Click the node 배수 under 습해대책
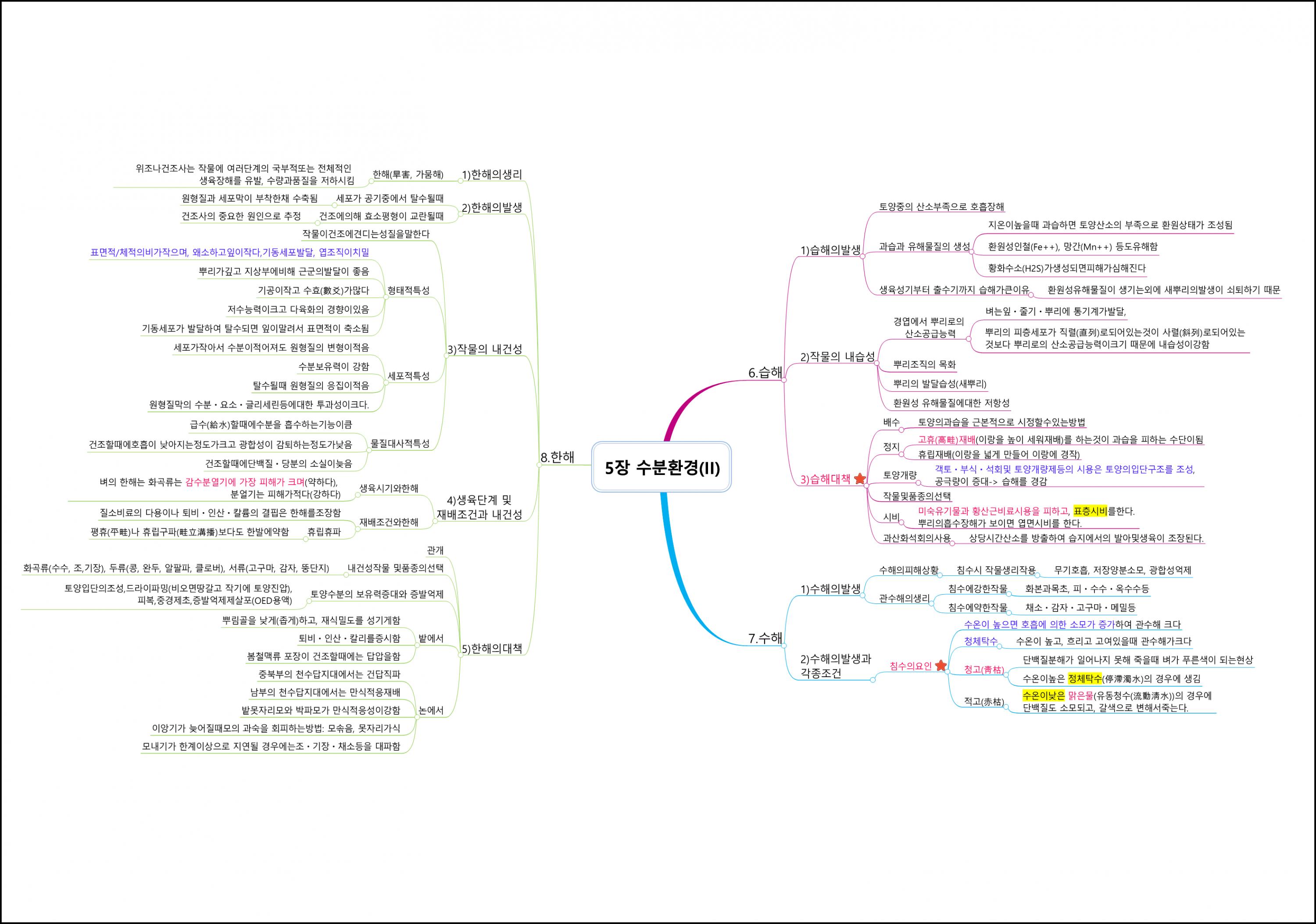Image resolution: width=1316 pixels, height=924 pixels. [x=891, y=422]
